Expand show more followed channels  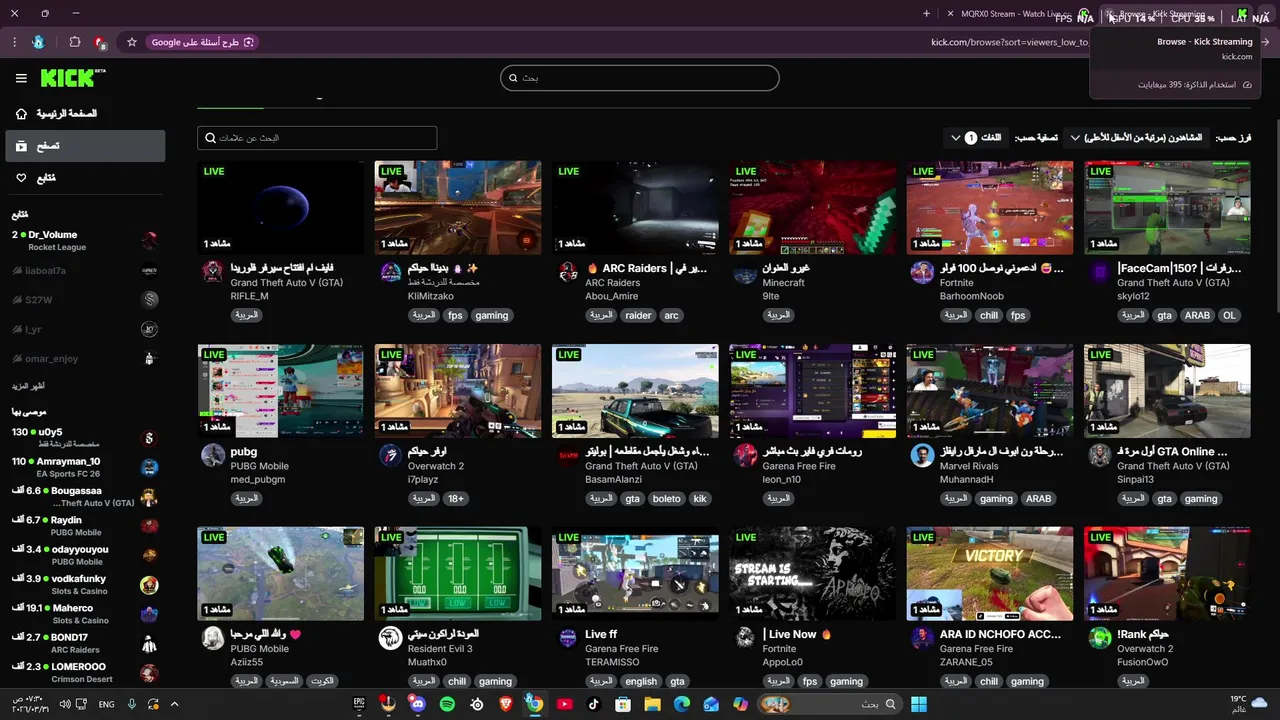point(28,386)
